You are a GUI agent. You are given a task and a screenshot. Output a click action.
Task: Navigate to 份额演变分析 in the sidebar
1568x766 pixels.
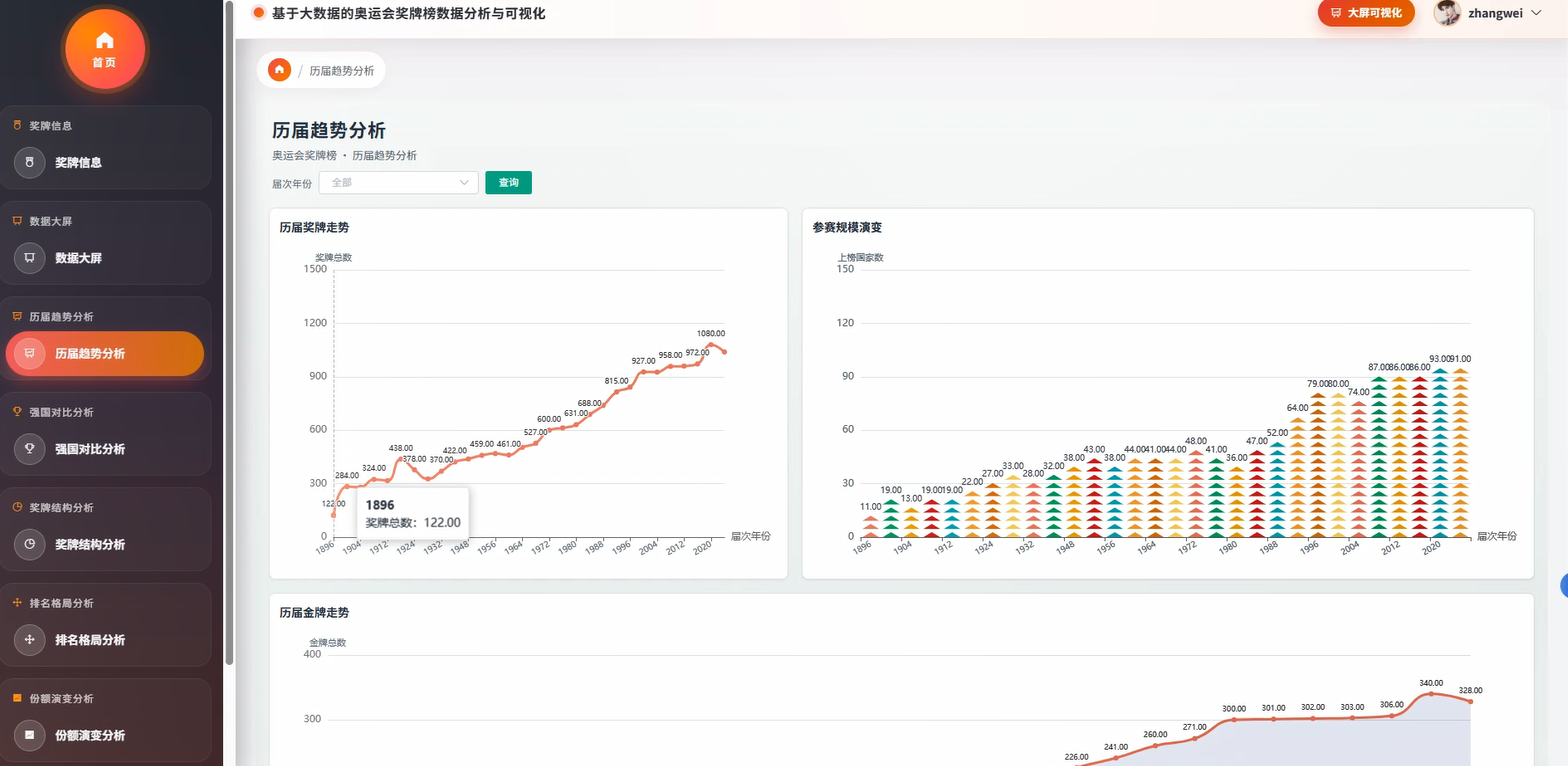click(x=105, y=735)
